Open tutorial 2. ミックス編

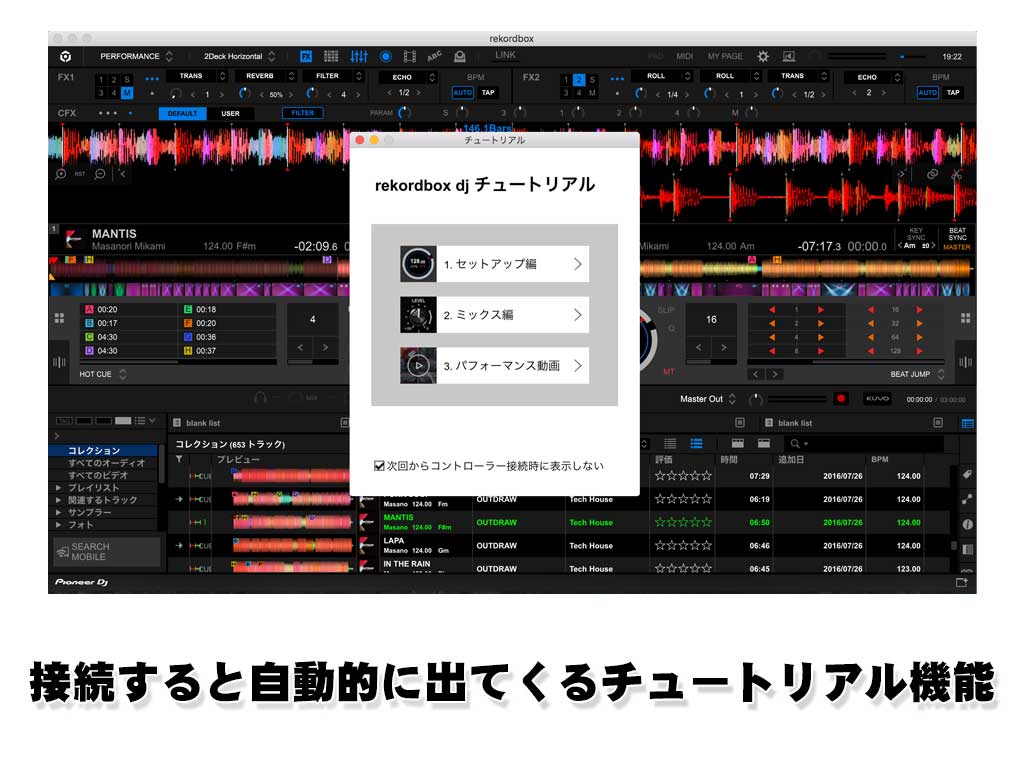coord(494,314)
